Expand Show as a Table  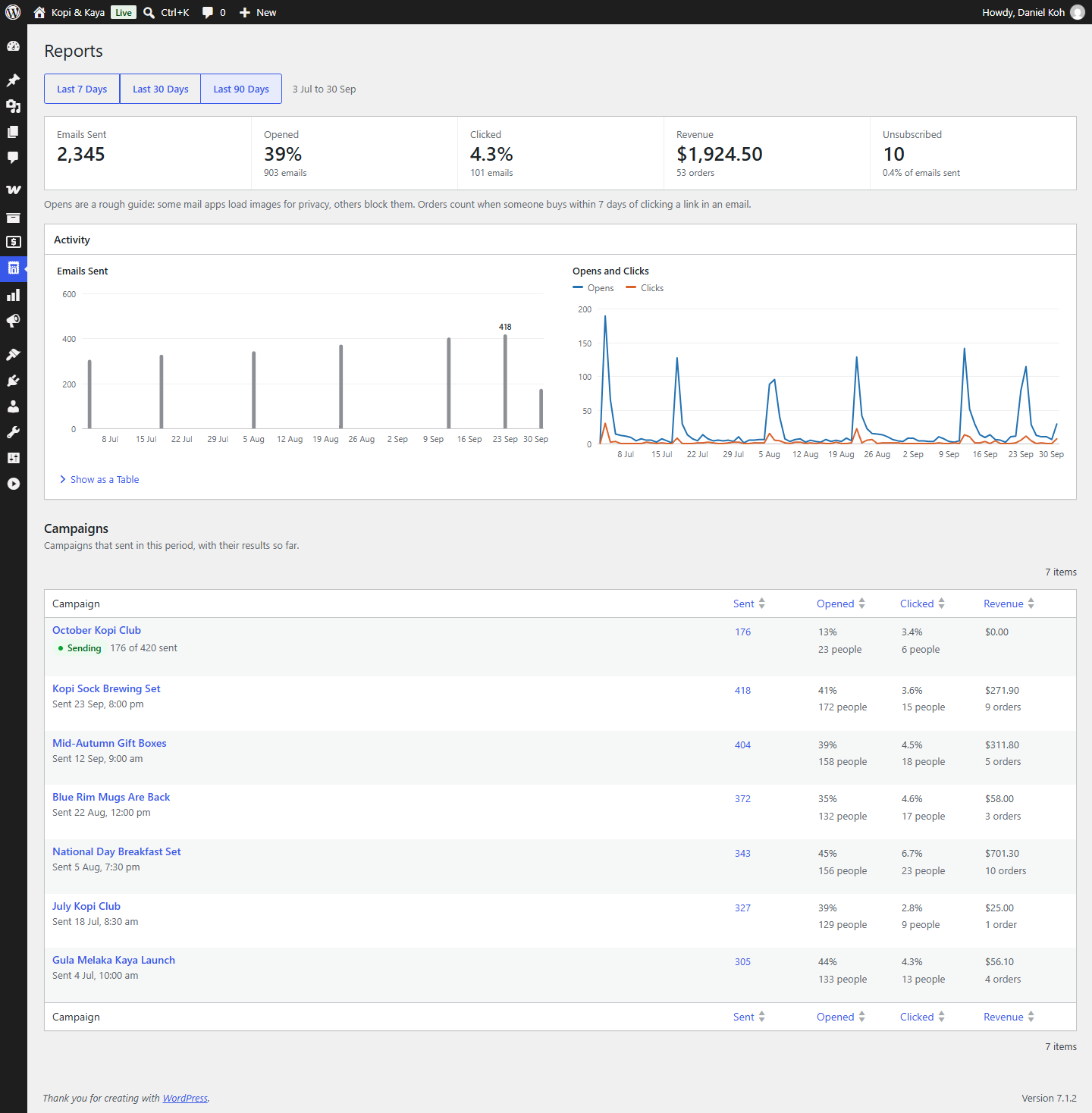point(99,479)
